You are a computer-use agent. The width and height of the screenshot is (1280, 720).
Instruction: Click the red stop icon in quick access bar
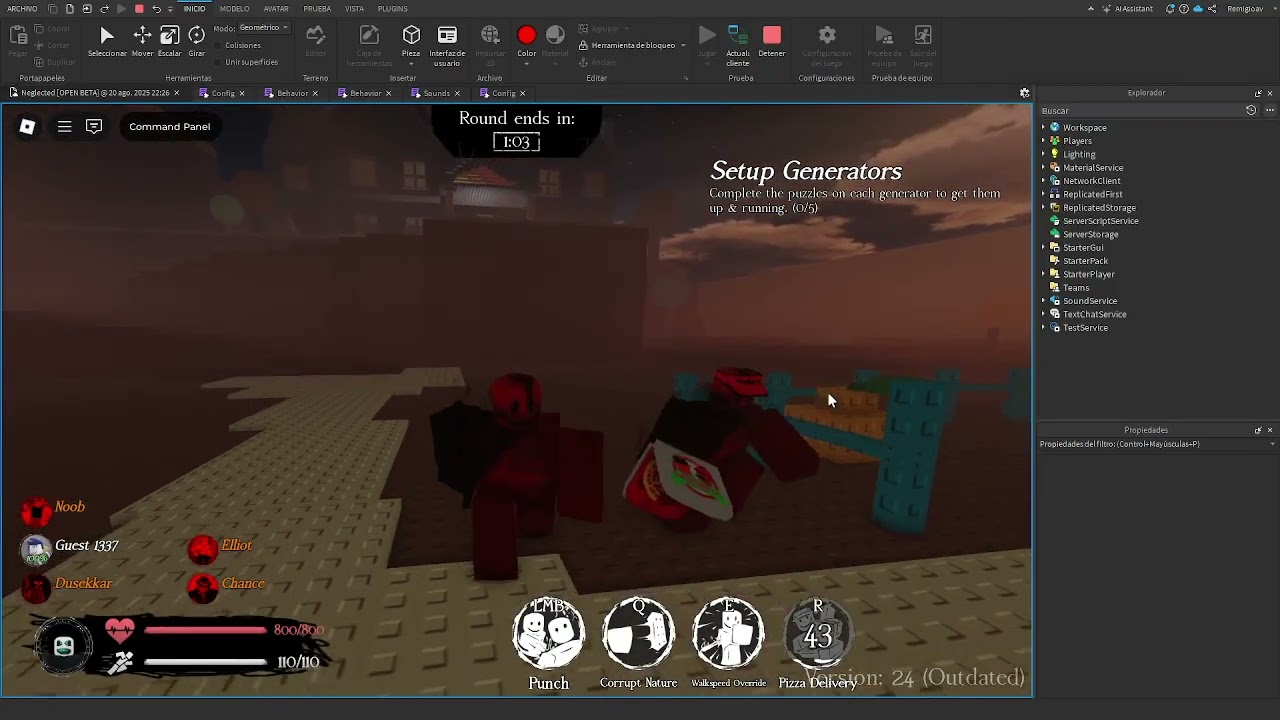coord(139,9)
